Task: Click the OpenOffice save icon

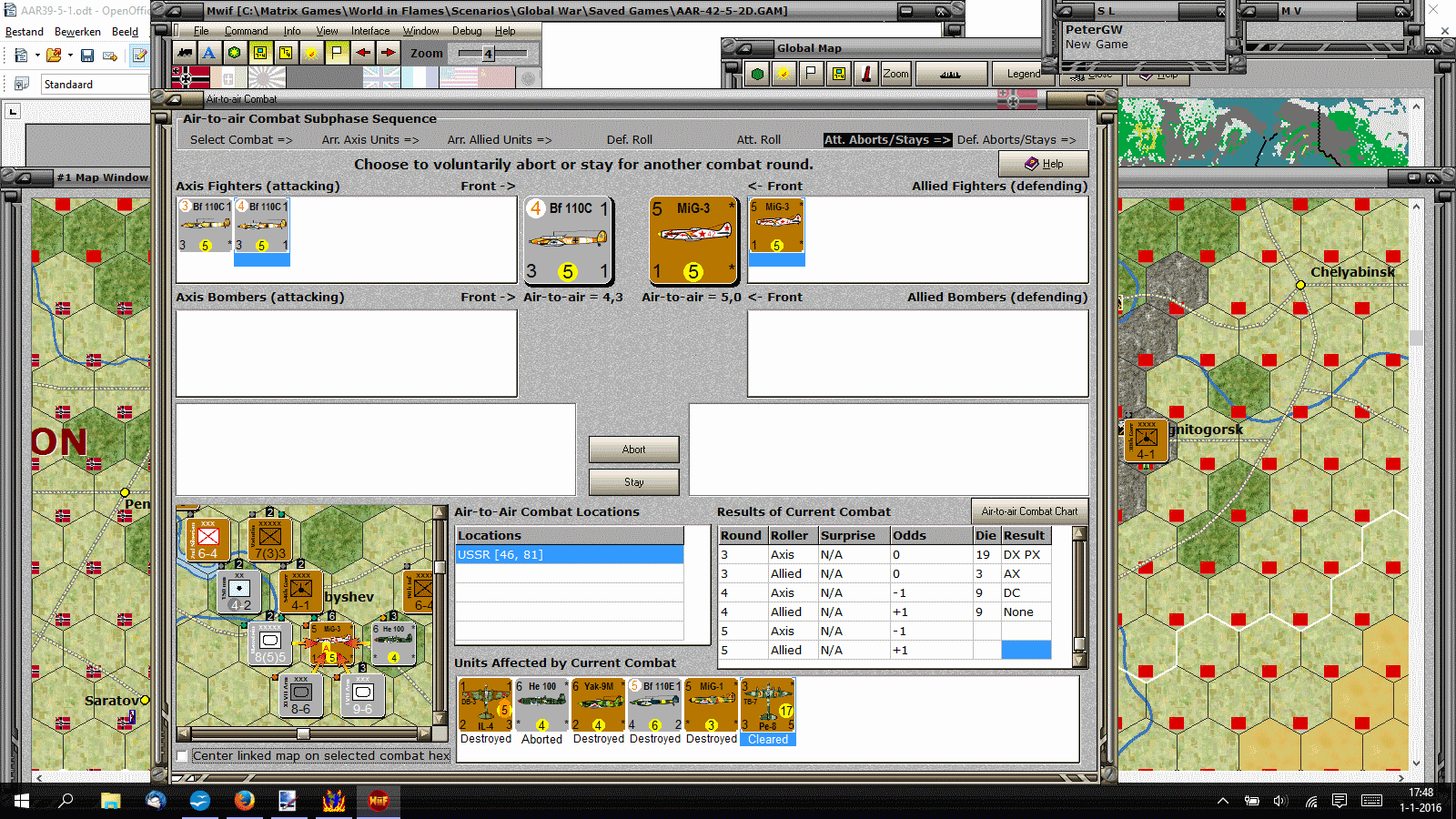Action: 87,56
